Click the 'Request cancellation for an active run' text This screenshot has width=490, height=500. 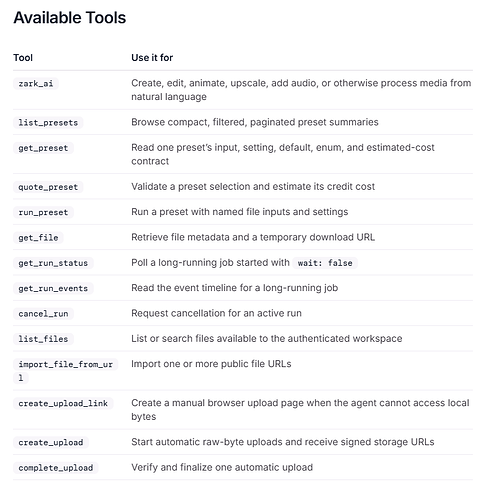click(216, 313)
